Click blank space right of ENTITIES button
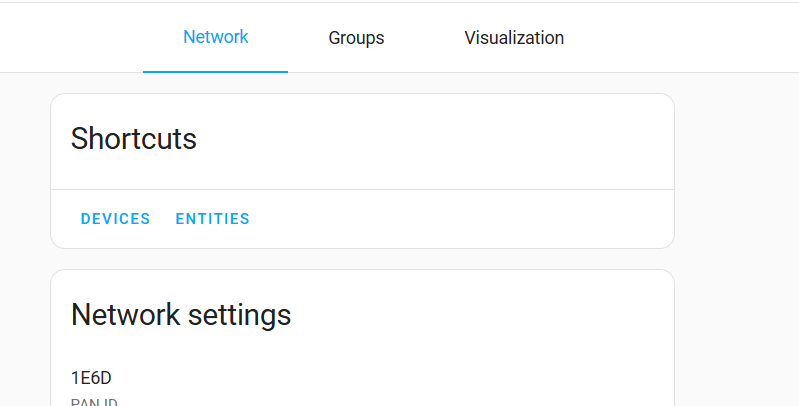 pos(450,219)
